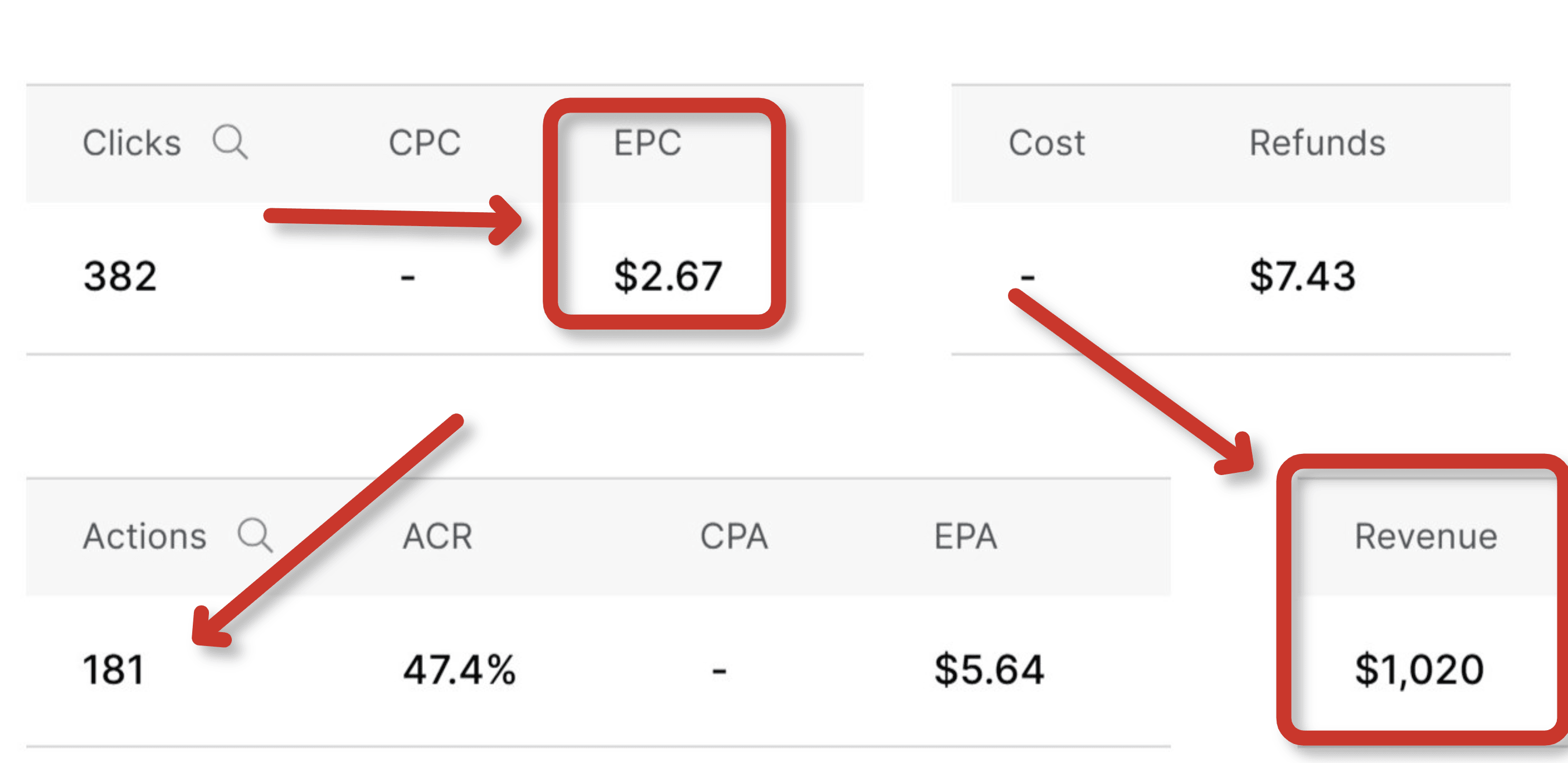This screenshot has width=1568, height=763.
Task: Click the EPA column header
Action: click(966, 536)
